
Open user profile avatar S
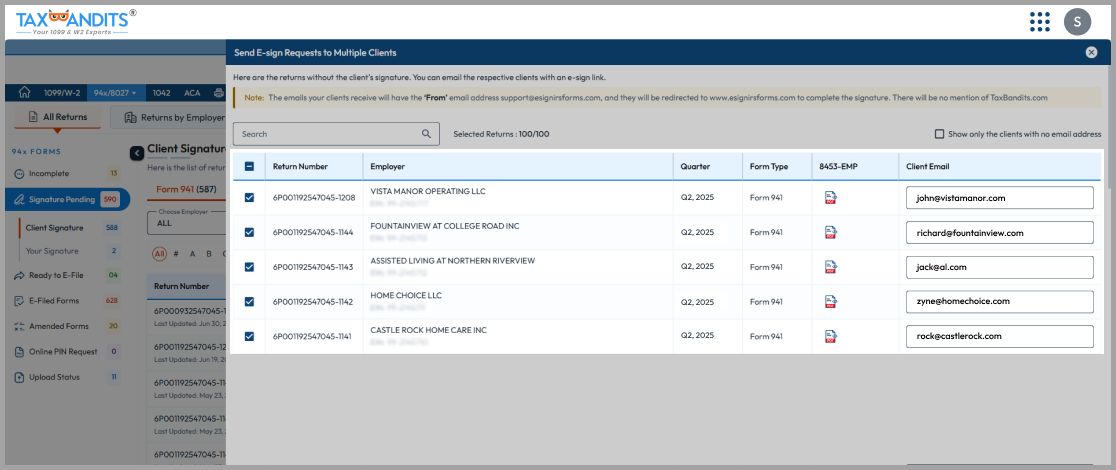[1077, 21]
